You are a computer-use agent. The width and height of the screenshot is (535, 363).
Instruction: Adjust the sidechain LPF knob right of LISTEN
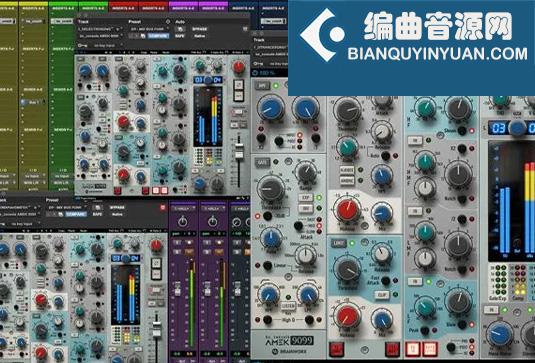tap(308, 294)
